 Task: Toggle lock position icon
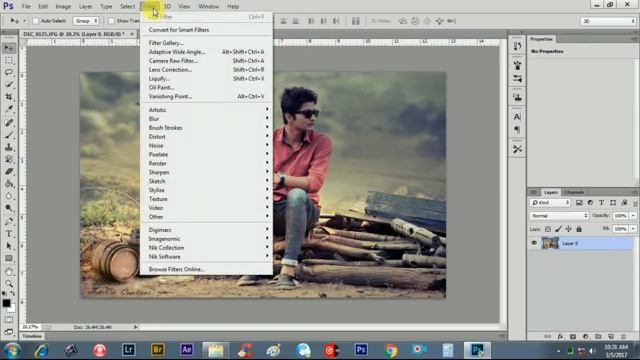click(569, 229)
